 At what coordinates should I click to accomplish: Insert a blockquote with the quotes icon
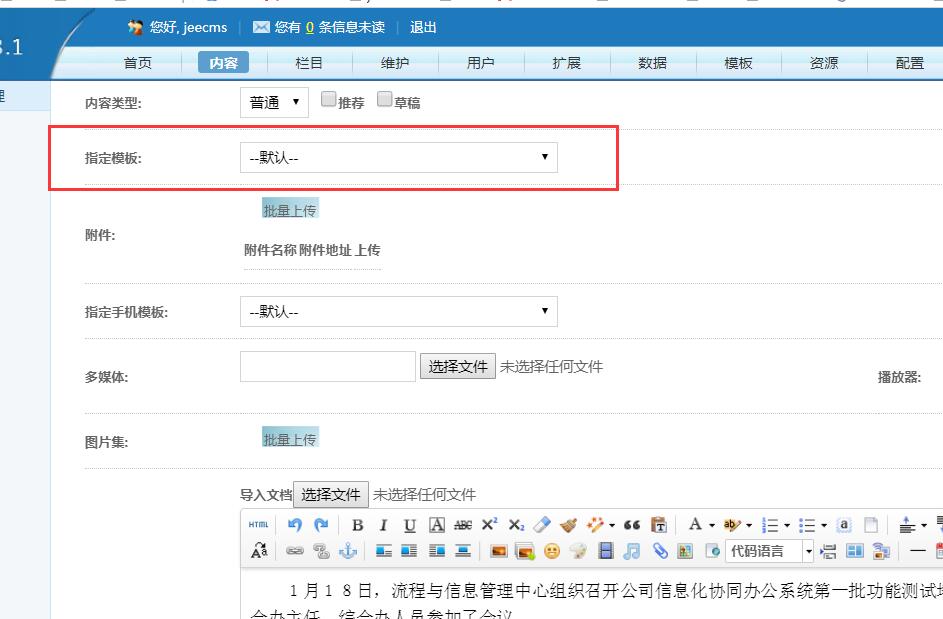(631, 525)
